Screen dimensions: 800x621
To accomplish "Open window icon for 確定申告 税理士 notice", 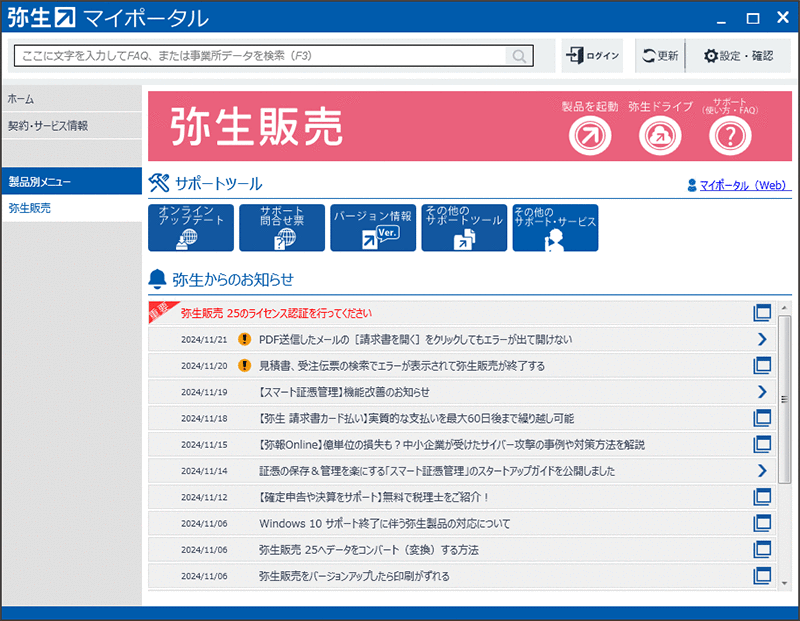I will pyautogui.click(x=762, y=497).
